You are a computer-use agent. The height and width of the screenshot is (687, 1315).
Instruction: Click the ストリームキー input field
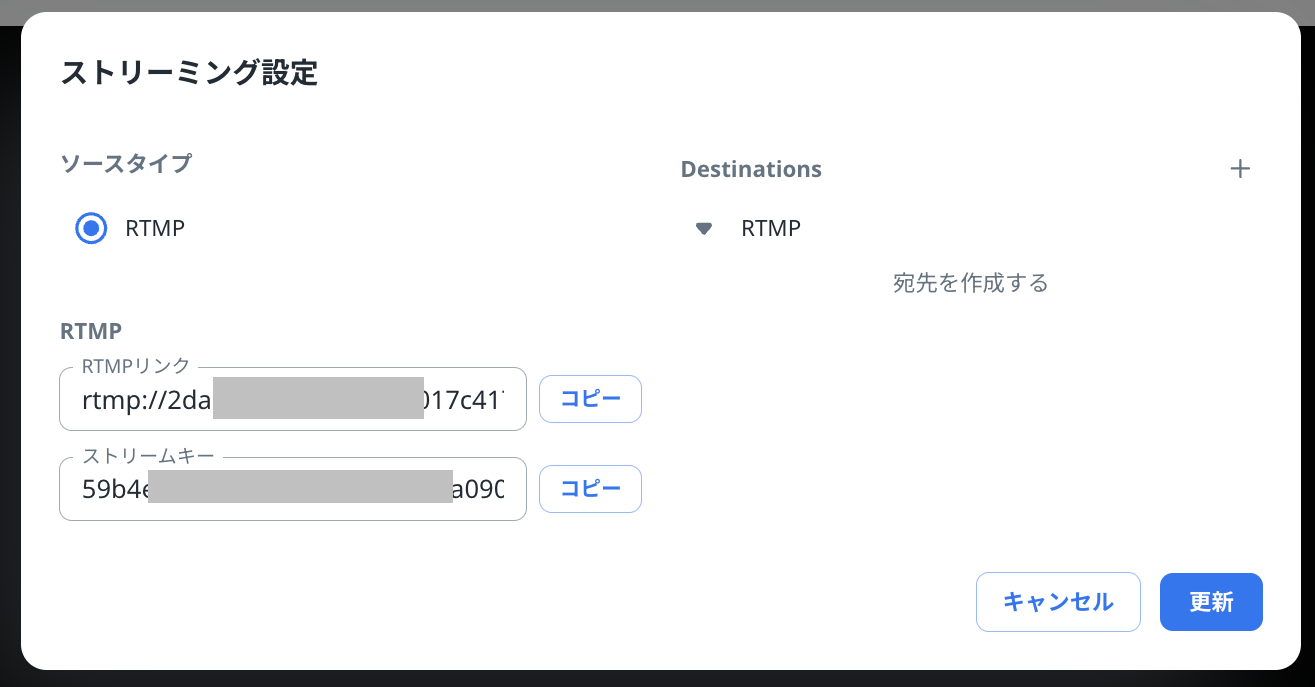pyautogui.click(x=292, y=490)
